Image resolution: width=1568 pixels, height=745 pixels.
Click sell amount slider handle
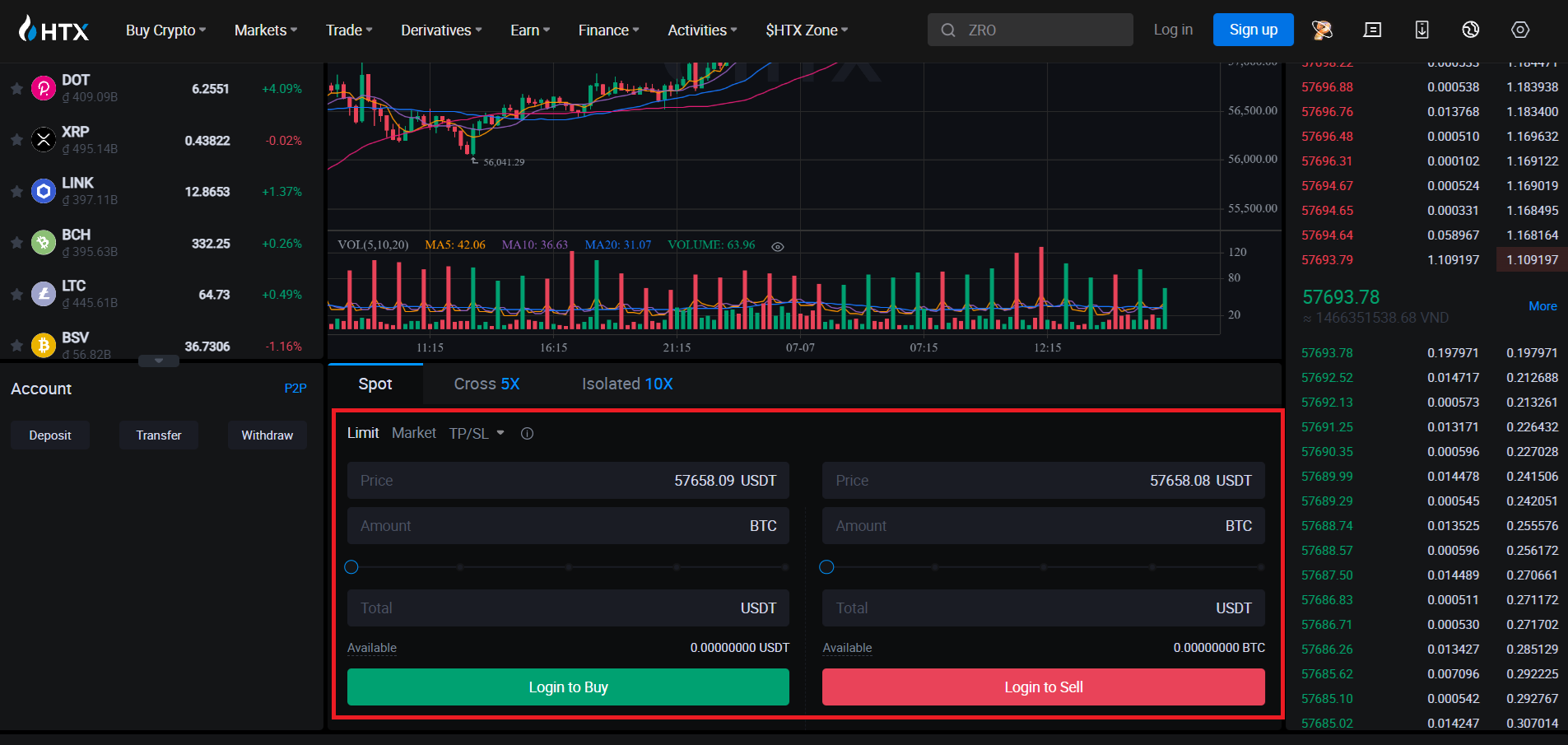point(827,567)
